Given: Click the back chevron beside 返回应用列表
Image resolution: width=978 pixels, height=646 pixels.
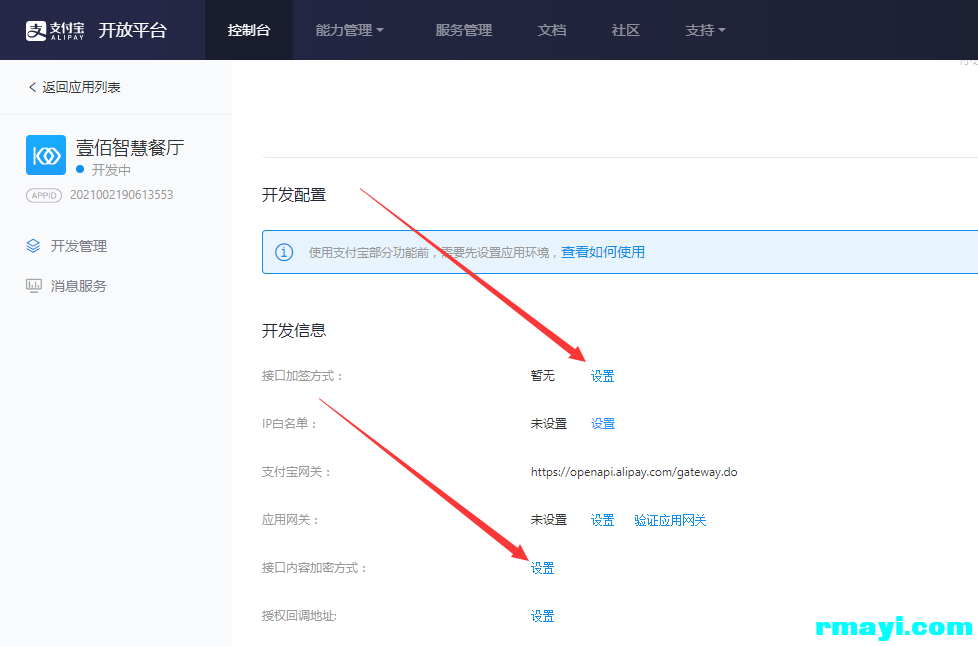Looking at the screenshot, I should (x=32, y=87).
